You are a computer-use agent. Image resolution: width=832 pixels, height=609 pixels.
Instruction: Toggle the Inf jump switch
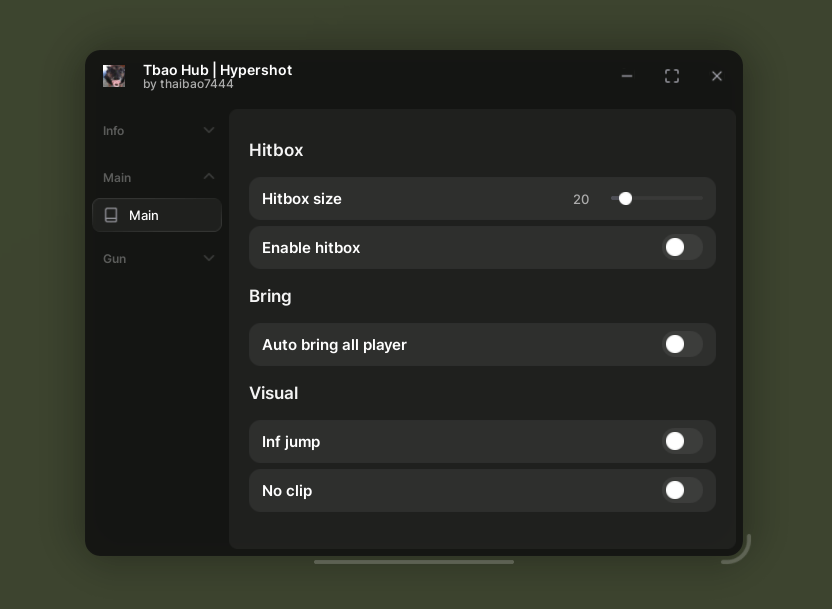(682, 441)
